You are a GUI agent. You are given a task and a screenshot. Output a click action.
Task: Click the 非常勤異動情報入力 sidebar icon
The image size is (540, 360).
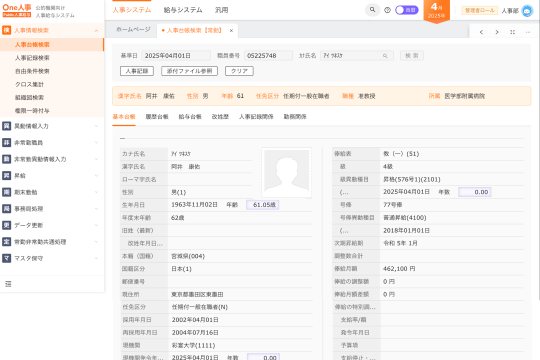[x=7, y=159]
